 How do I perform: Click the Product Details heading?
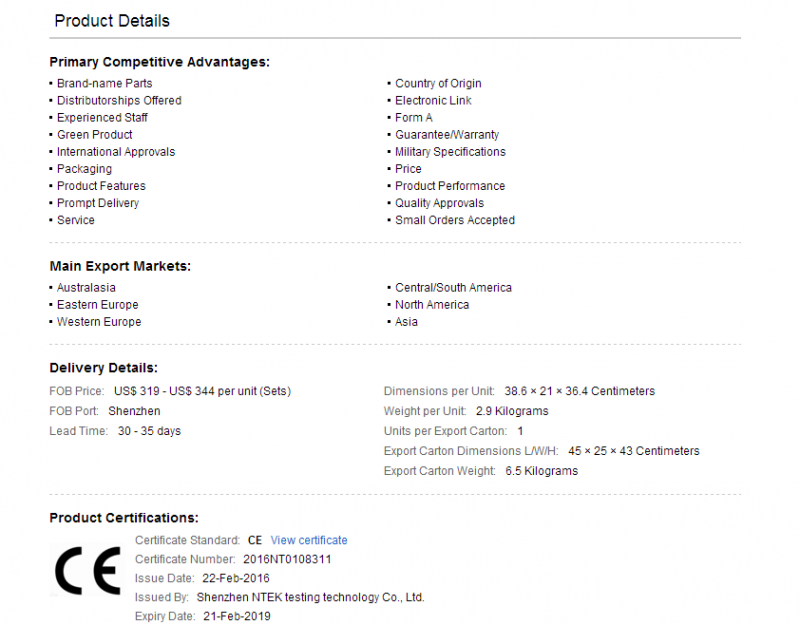click(112, 21)
